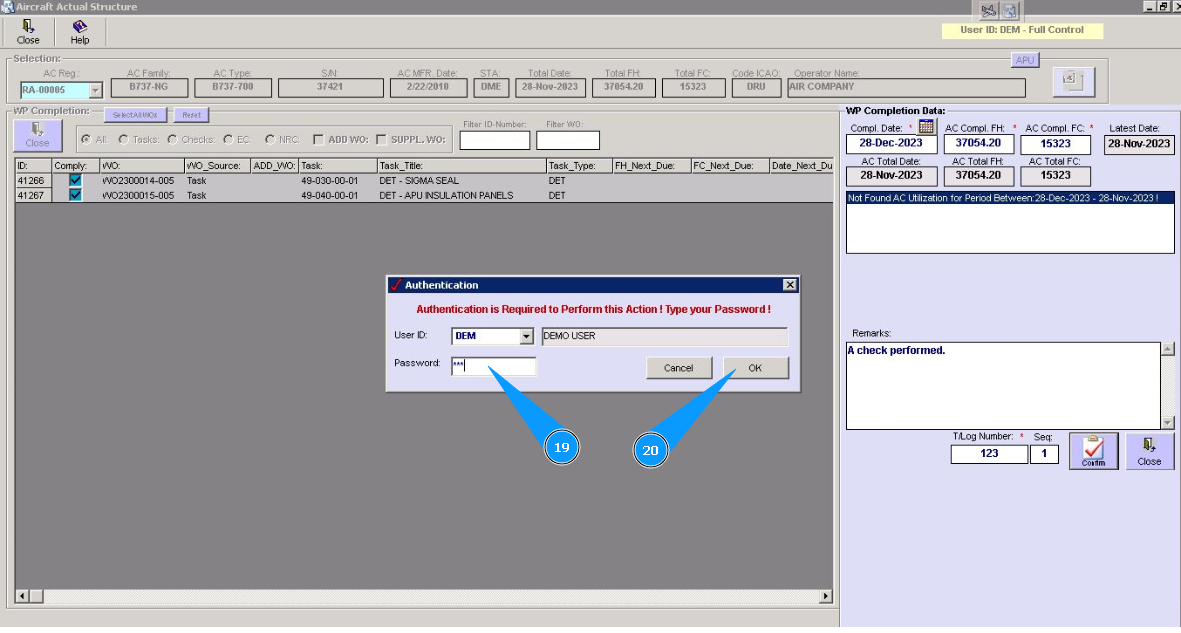Toggle Comply checkbox for ID 41266
Screen dimensions: 1181x633
75,180
